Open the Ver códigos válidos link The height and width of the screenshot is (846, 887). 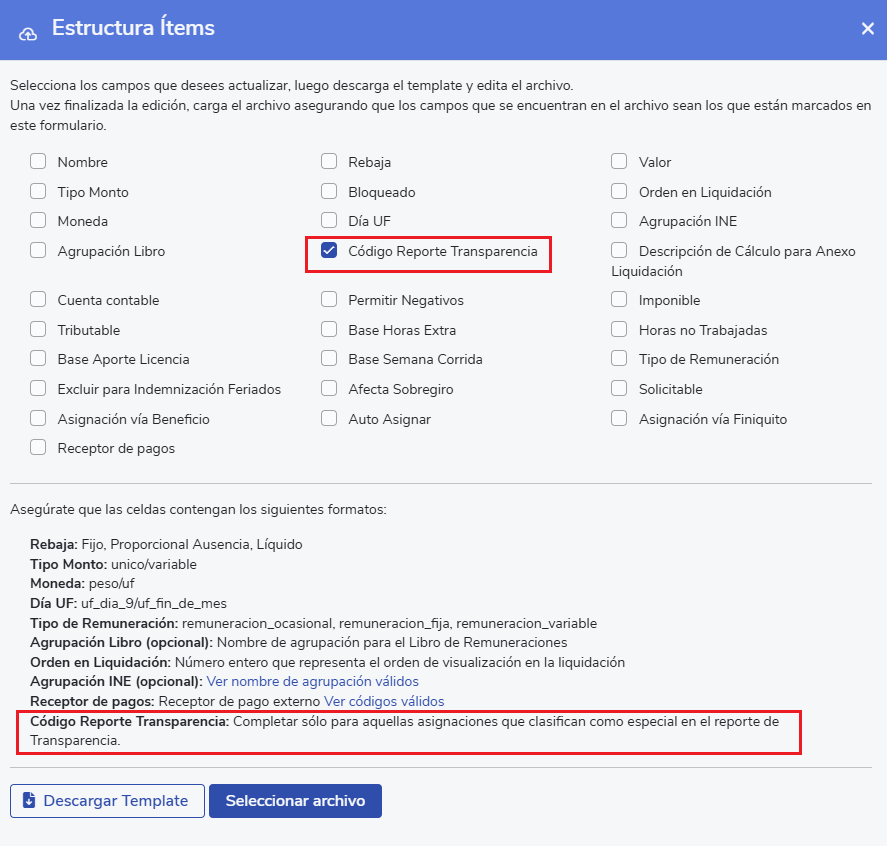(x=384, y=701)
